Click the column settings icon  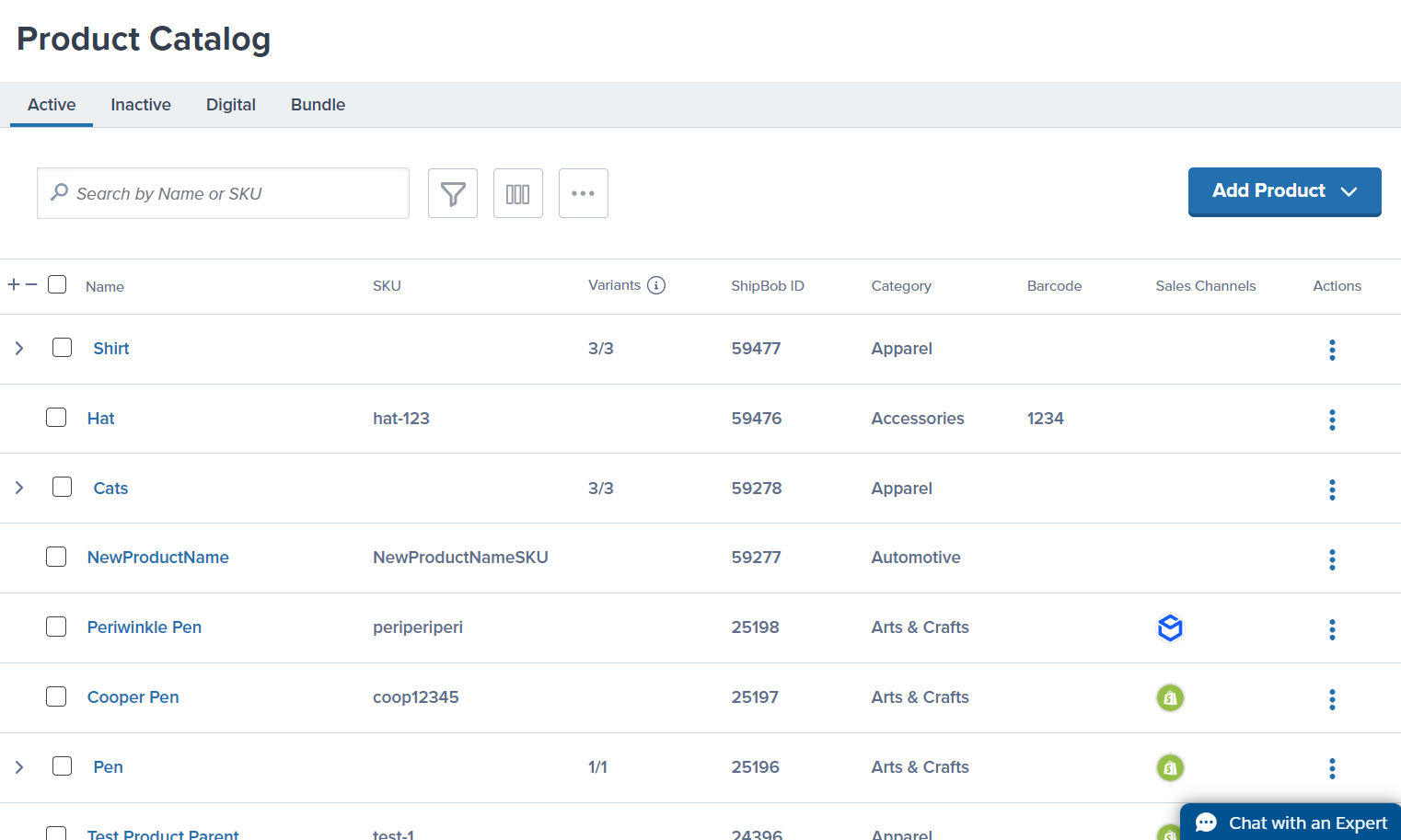tap(517, 193)
